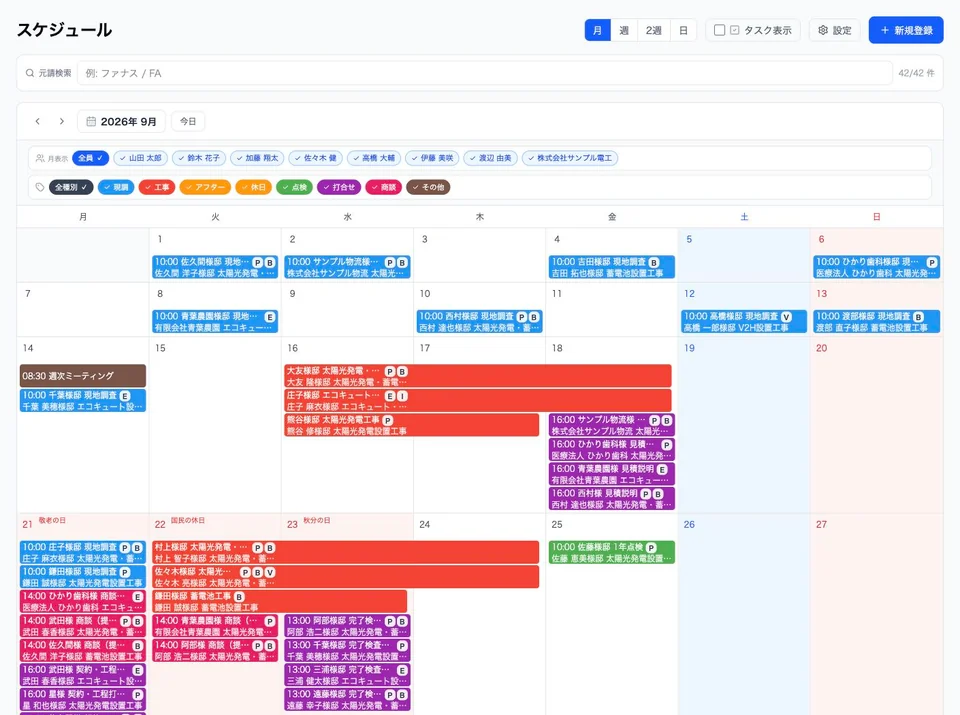Go to previous month with left chevron
Viewport: 960px width, 715px height.
37,121
